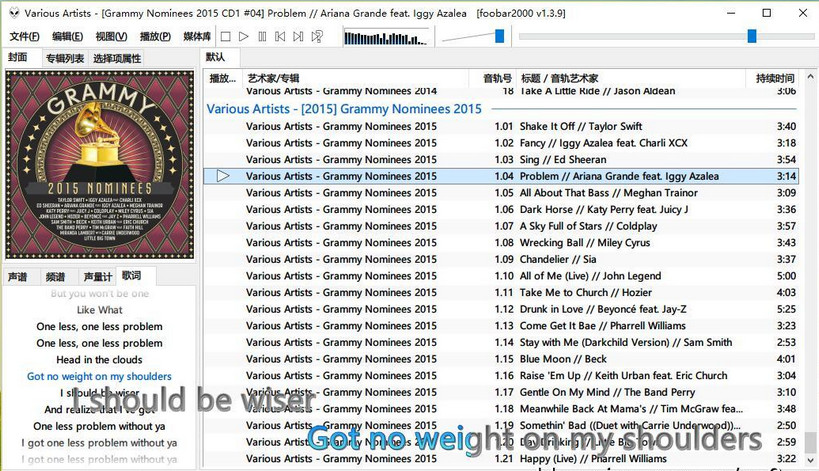Sort by the 播放... column header
819x471 pixels.
pyautogui.click(x=223, y=78)
